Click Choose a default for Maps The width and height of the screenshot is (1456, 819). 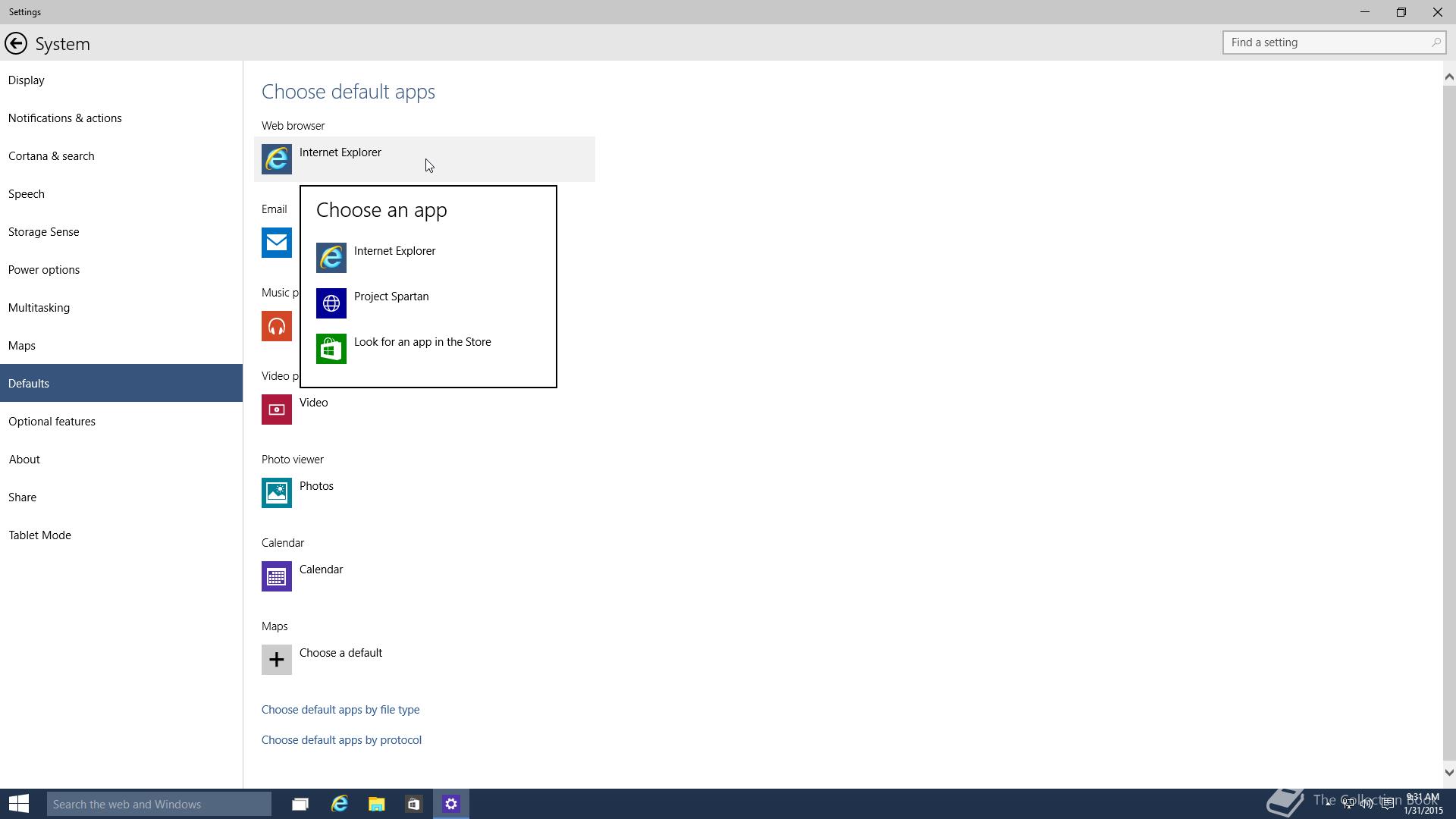pyautogui.click(x=340, y=653)
